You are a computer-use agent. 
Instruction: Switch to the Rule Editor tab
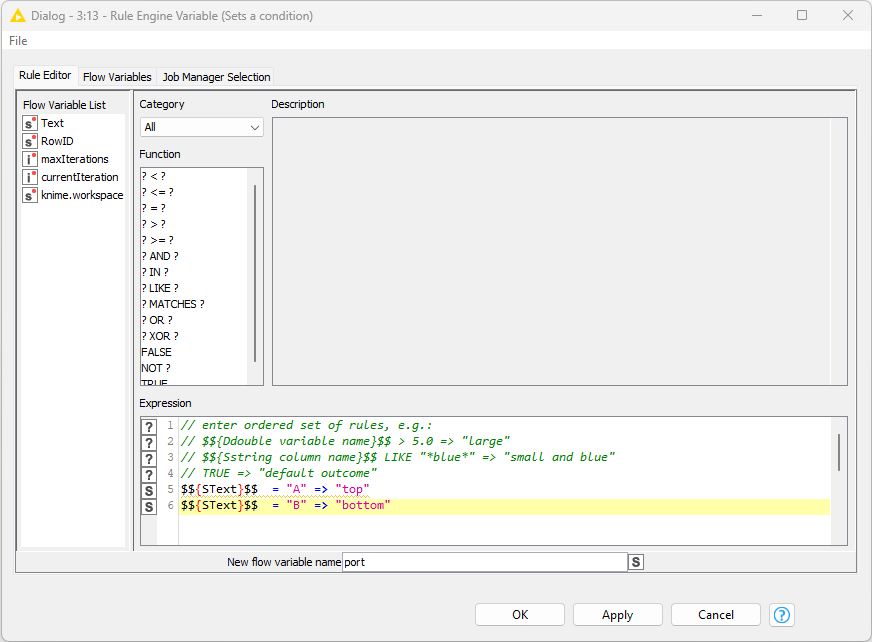pos(45,75)
